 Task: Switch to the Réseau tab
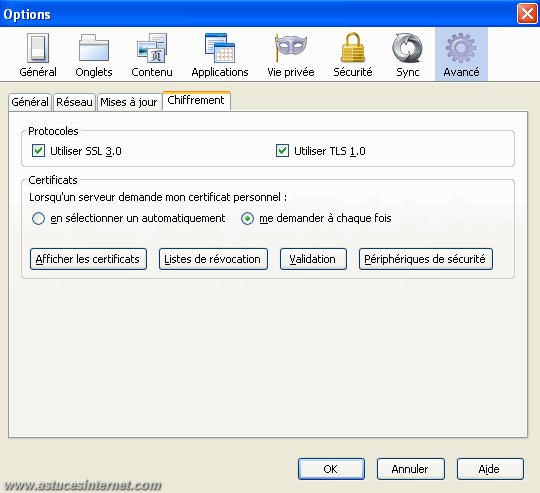(74, 102)
